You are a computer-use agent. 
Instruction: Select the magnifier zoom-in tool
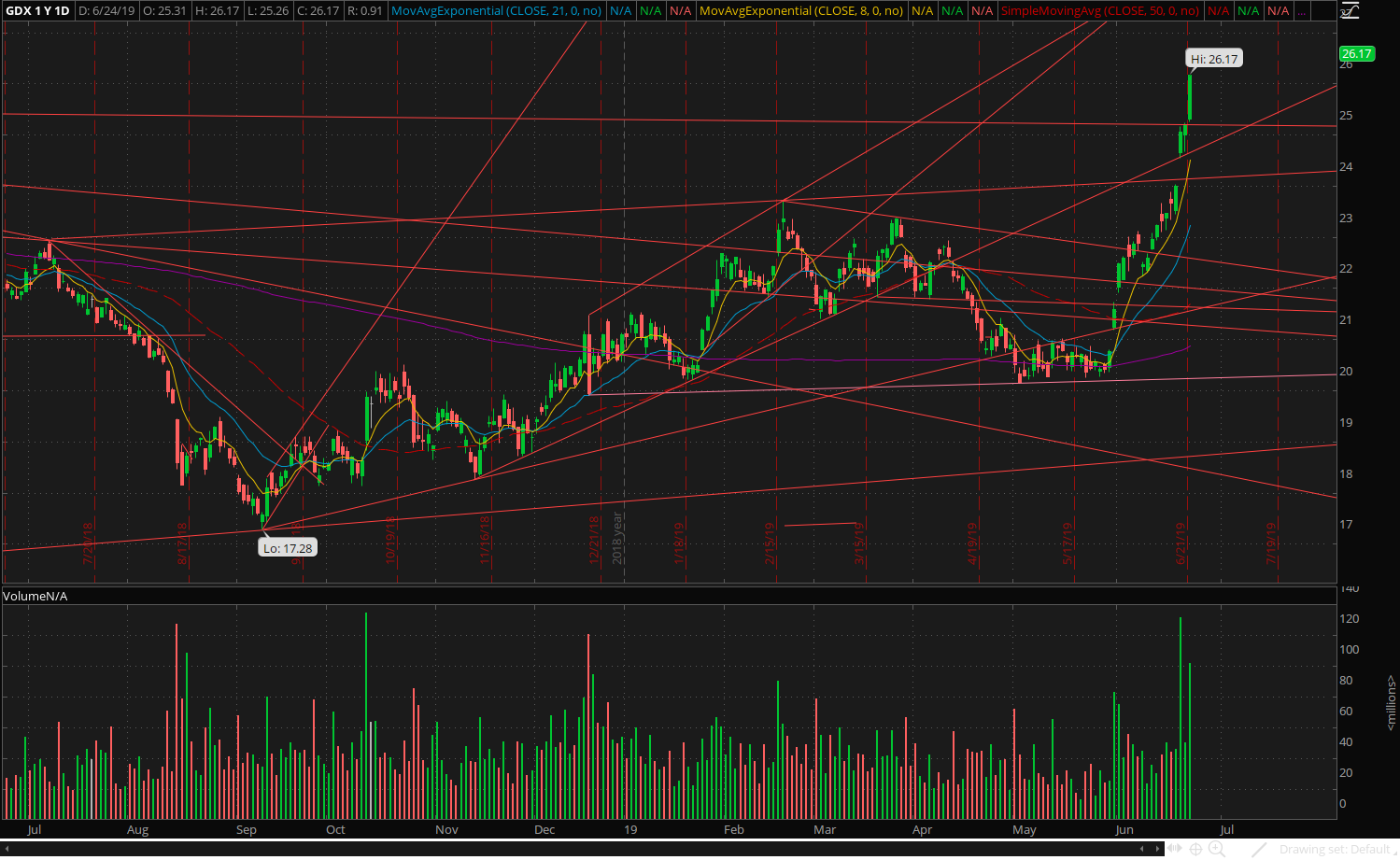click(1217, 849)
